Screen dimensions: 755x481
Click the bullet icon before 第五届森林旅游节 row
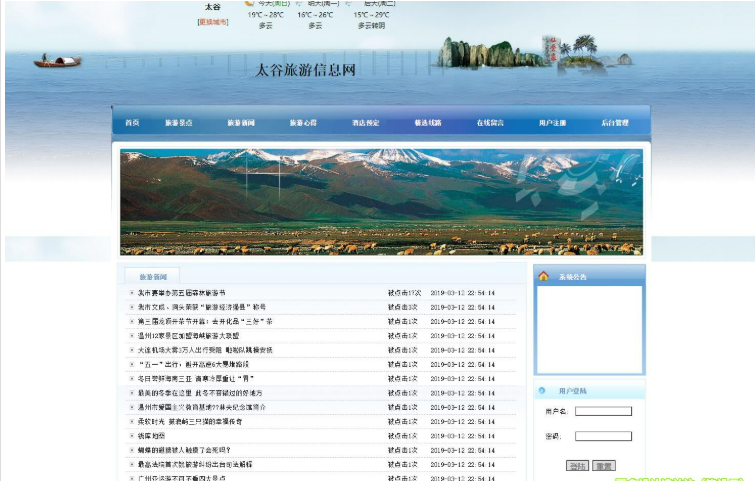[131, 293]
